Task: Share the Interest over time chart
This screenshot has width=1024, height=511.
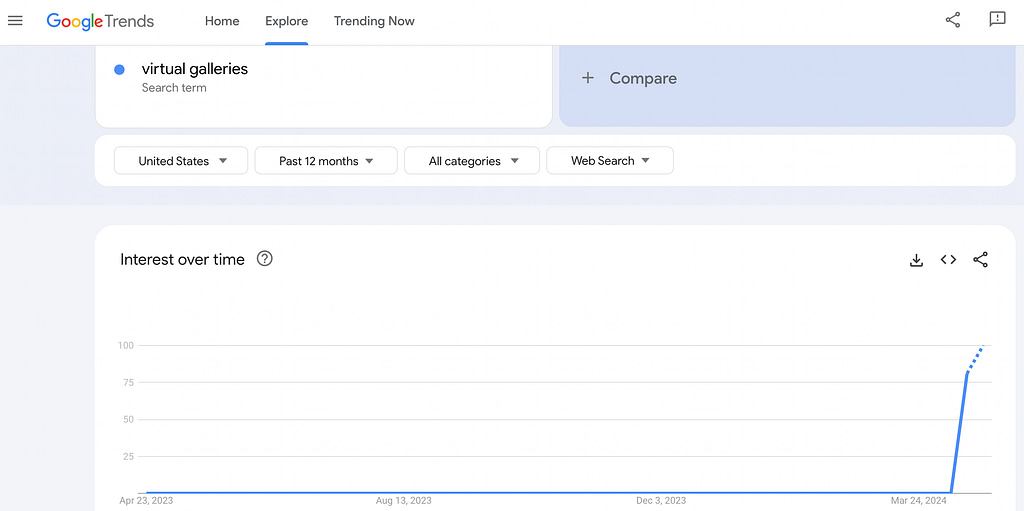Action: (x=980, y=259)
